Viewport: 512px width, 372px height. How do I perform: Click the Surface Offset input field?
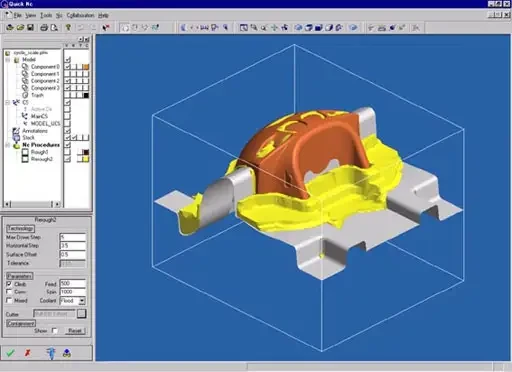click(73, 254)
